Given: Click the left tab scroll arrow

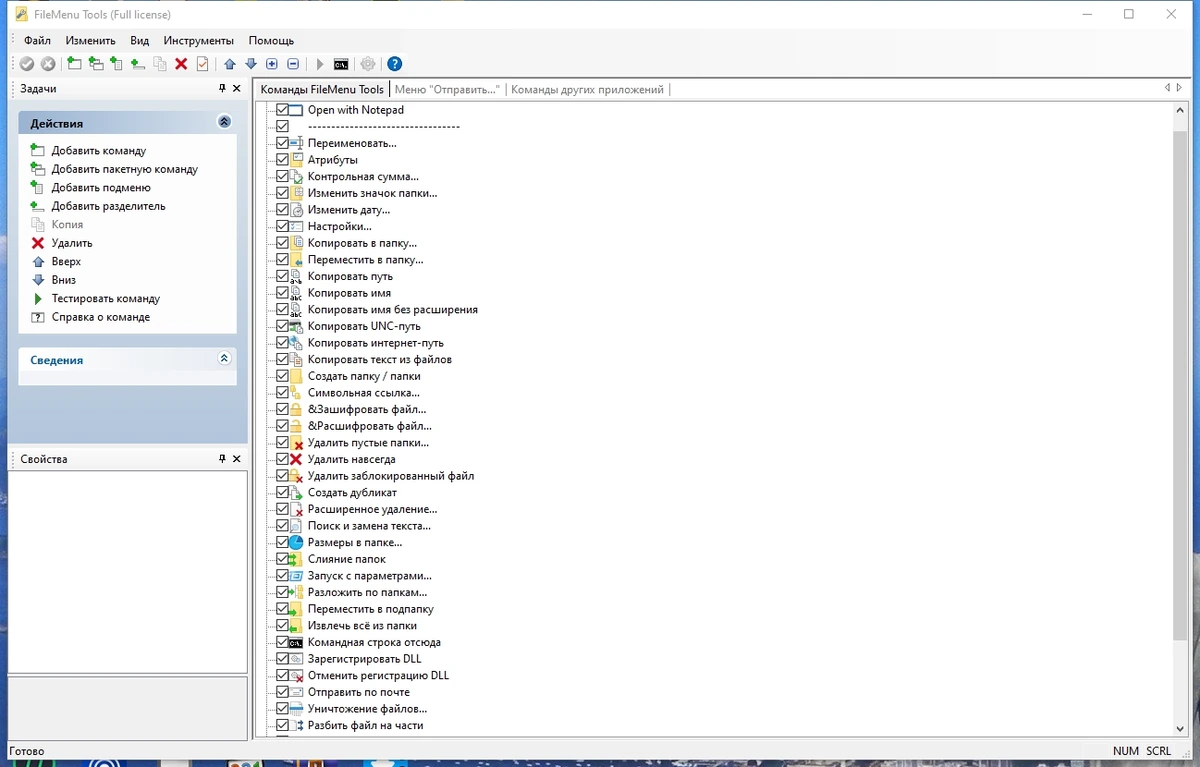Looking at the screenshot, I should (1167, 88).
